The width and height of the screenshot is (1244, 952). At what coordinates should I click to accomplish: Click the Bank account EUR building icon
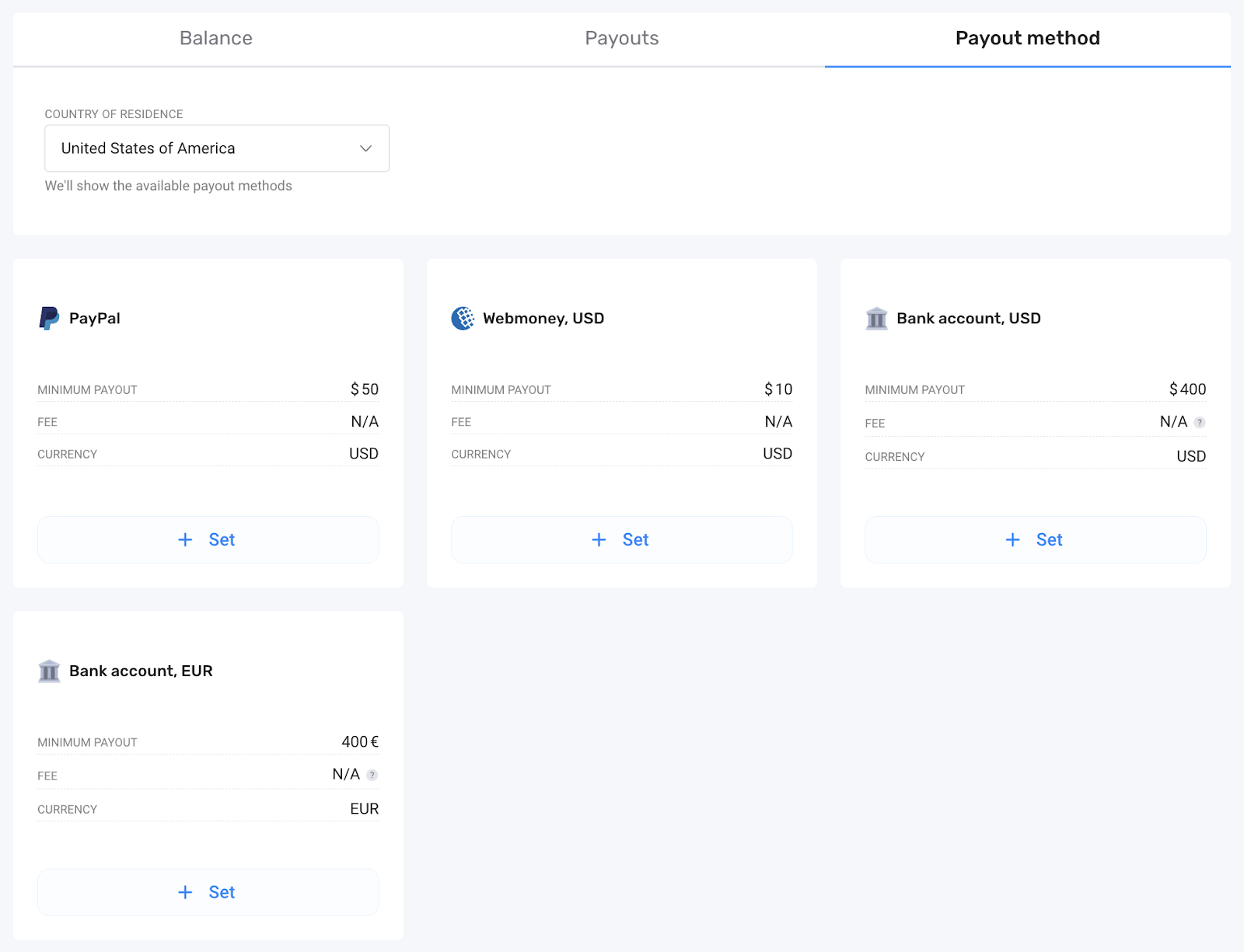coord(49,671)
